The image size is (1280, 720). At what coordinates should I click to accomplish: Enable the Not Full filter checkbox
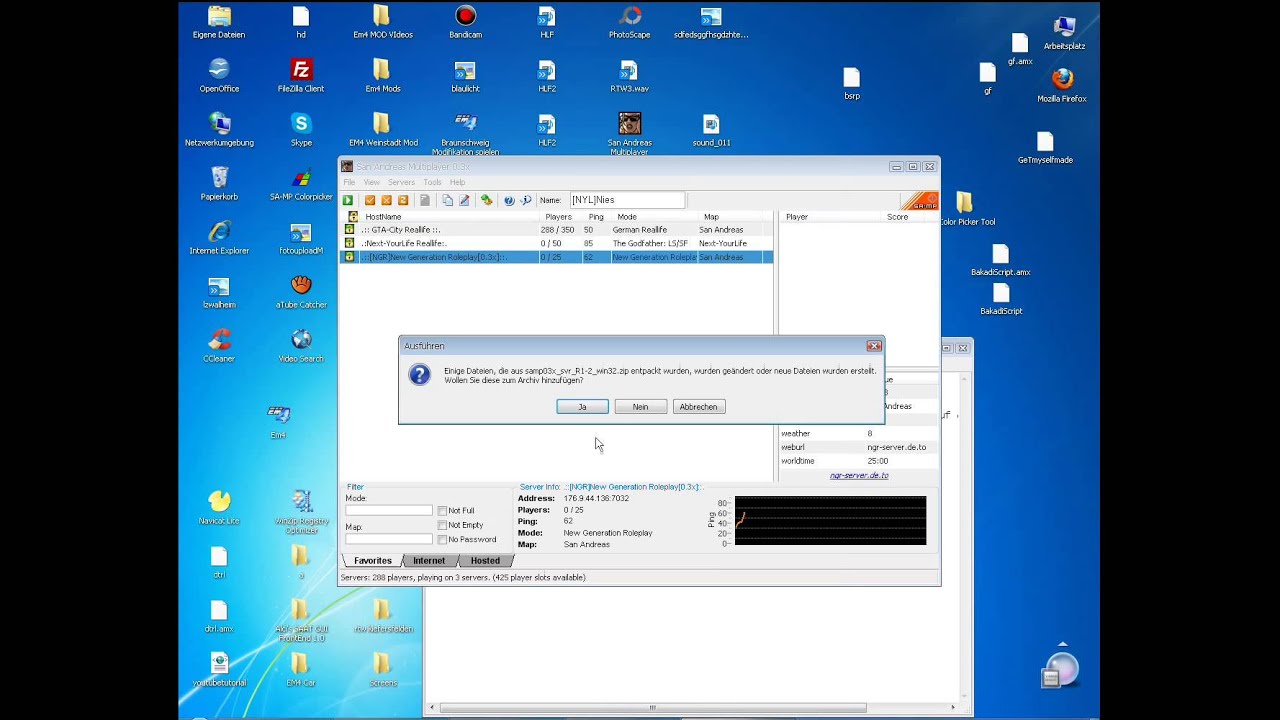[442, 511]
